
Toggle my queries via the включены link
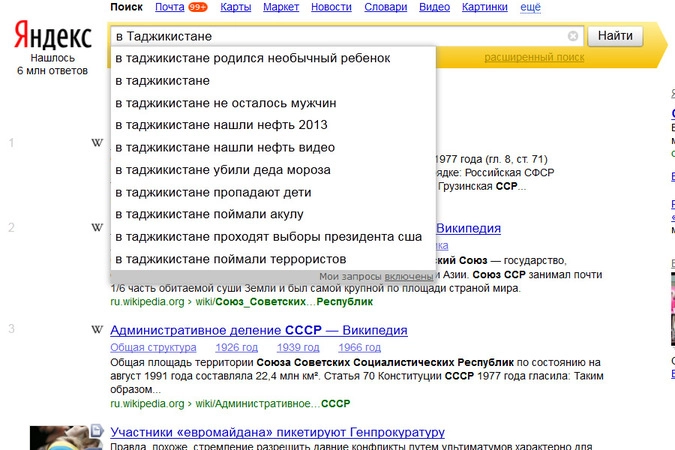408,275
